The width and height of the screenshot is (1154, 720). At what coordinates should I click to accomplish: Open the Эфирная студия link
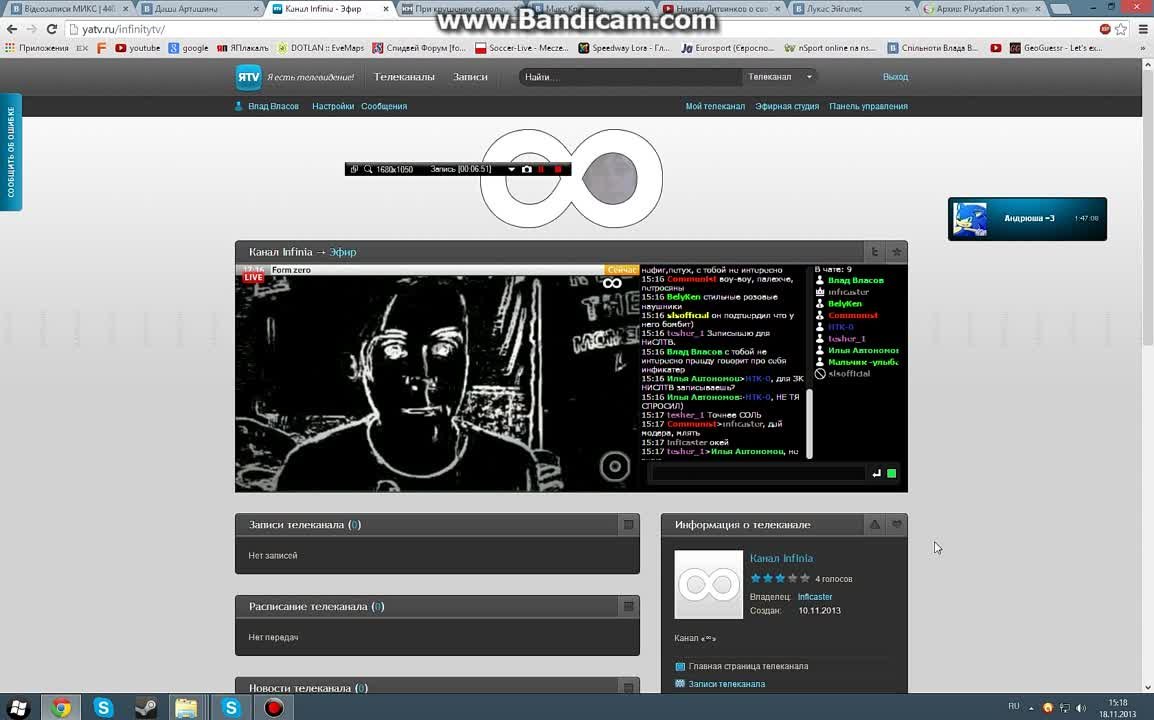coord(787,106)
